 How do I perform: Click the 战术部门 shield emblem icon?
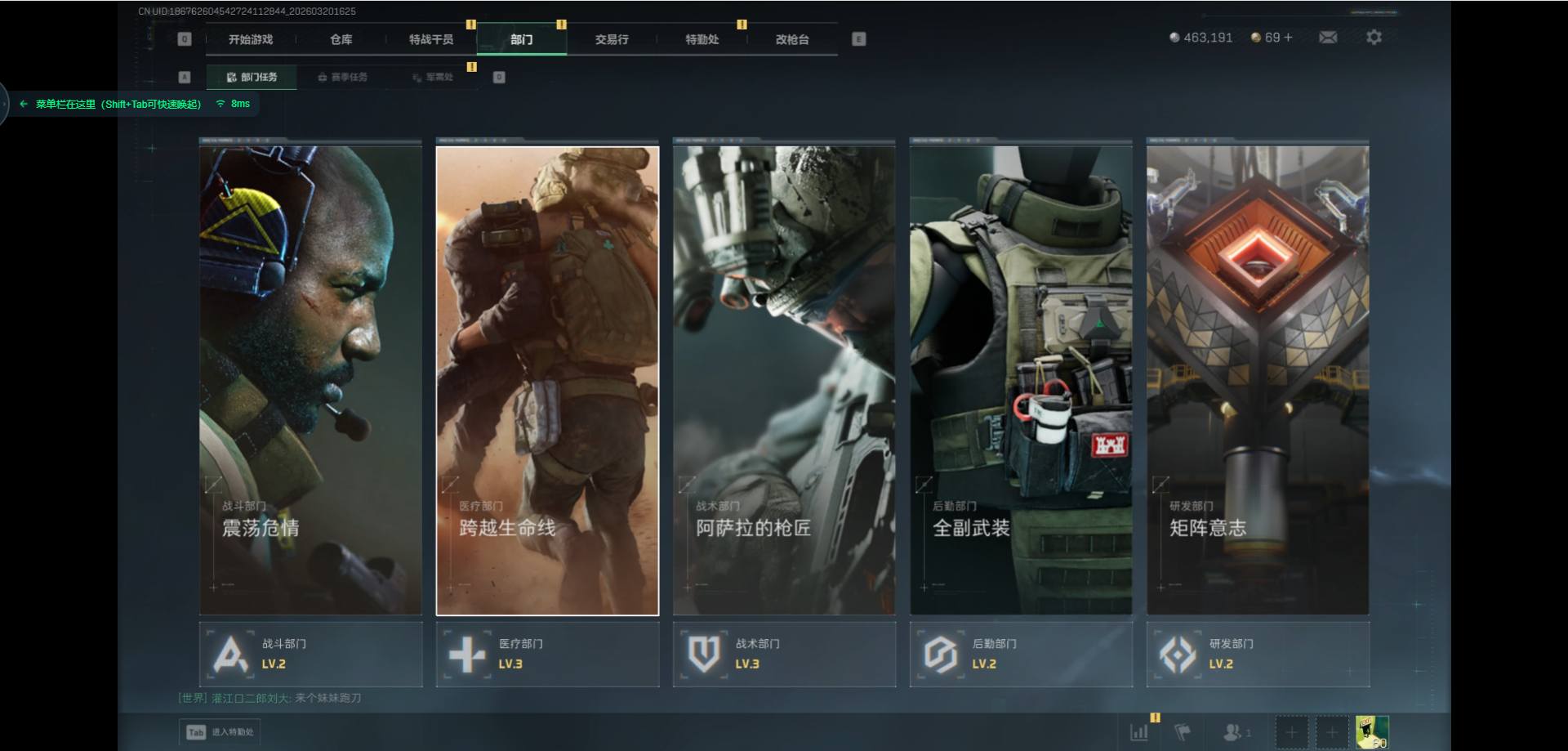pyautogui.click(x=704, y=655)
